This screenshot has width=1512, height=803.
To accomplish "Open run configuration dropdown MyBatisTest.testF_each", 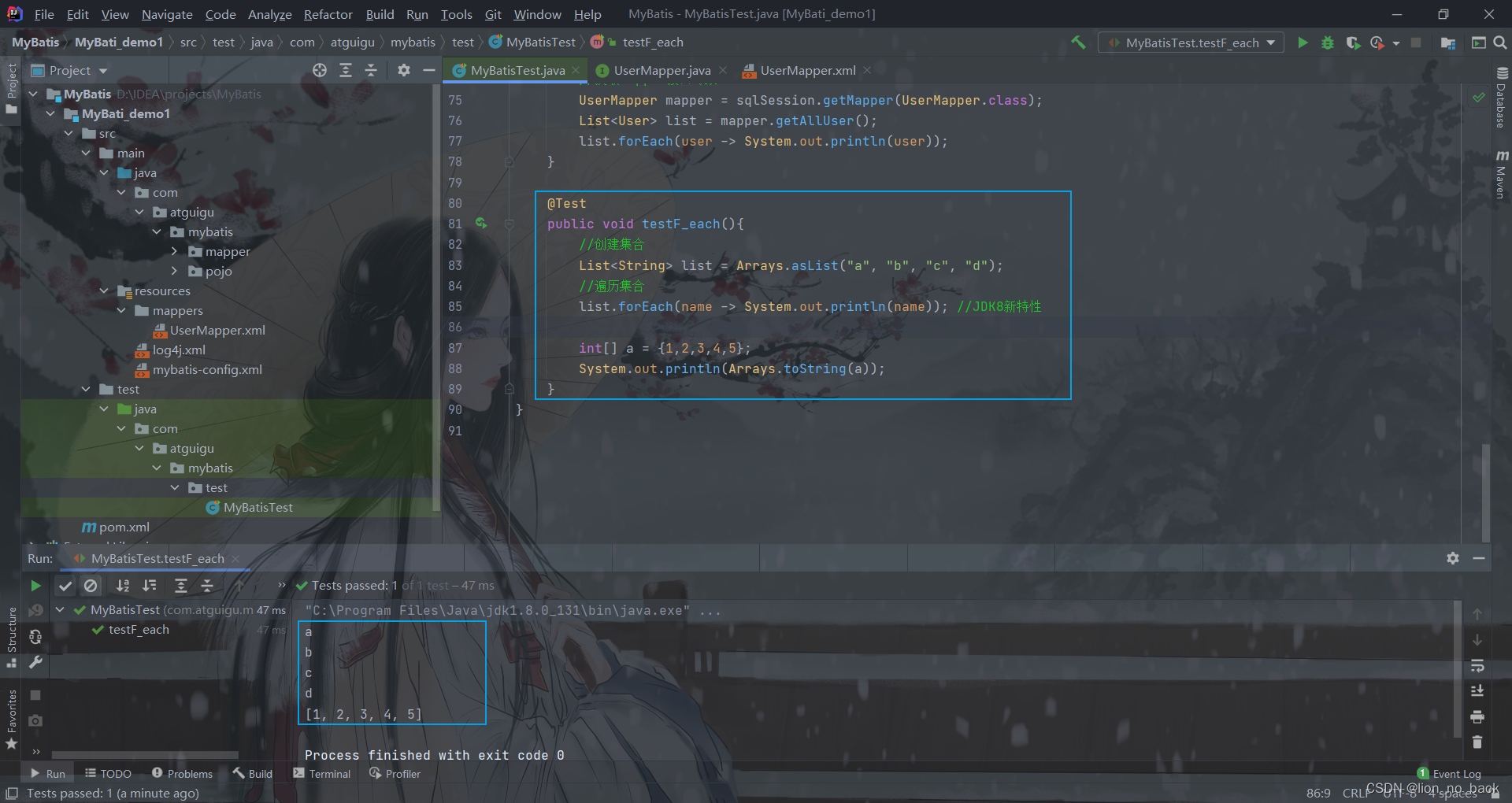I will 1191,43.
